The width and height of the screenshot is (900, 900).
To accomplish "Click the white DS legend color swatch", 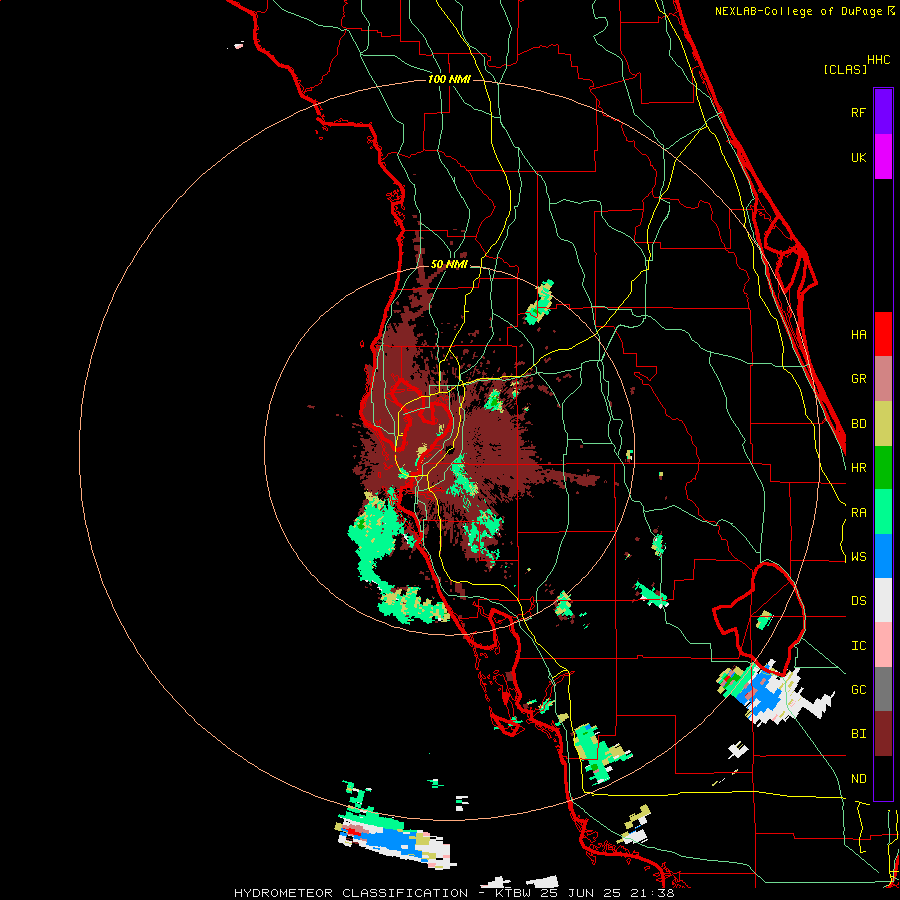I will pos(883,601).
